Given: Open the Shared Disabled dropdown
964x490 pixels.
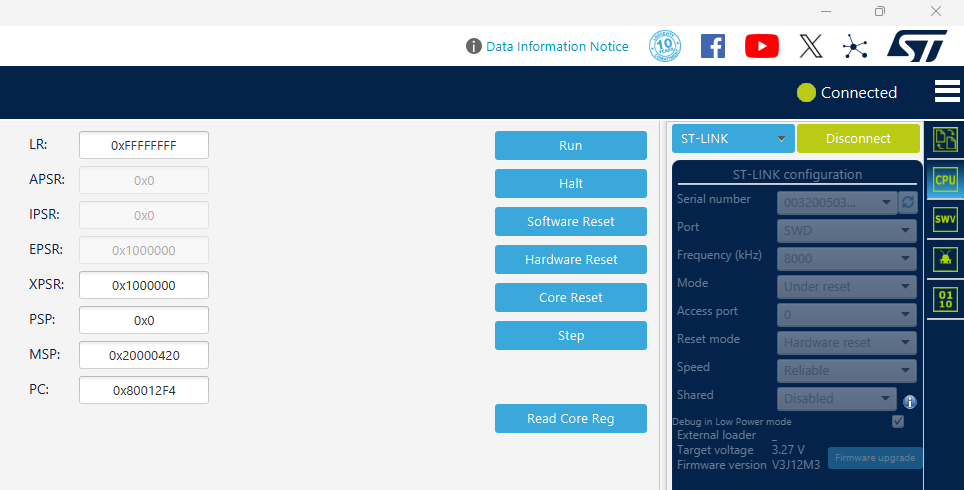Looking at the screenshot, I should pyautogui.click(x=837, y=398).
